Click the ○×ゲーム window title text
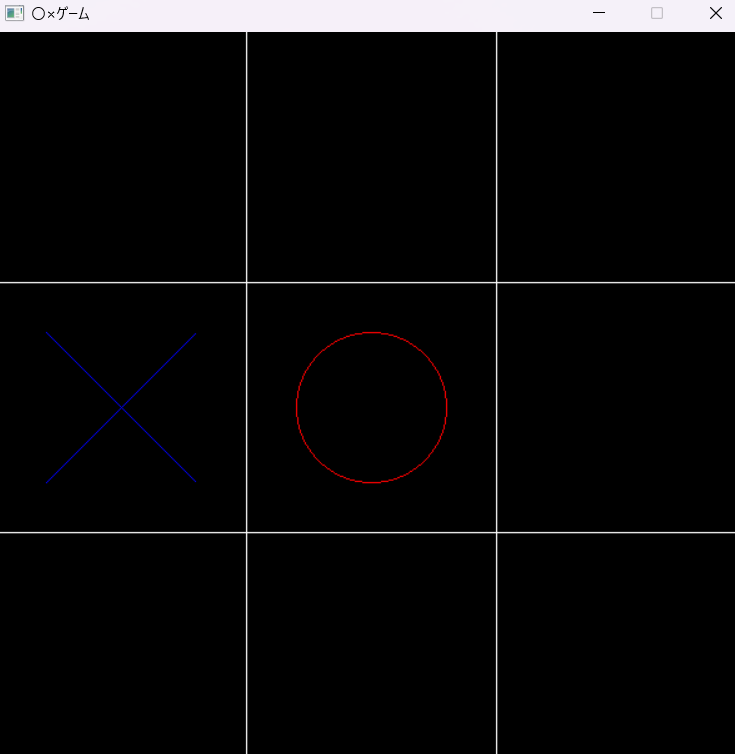 60,13
